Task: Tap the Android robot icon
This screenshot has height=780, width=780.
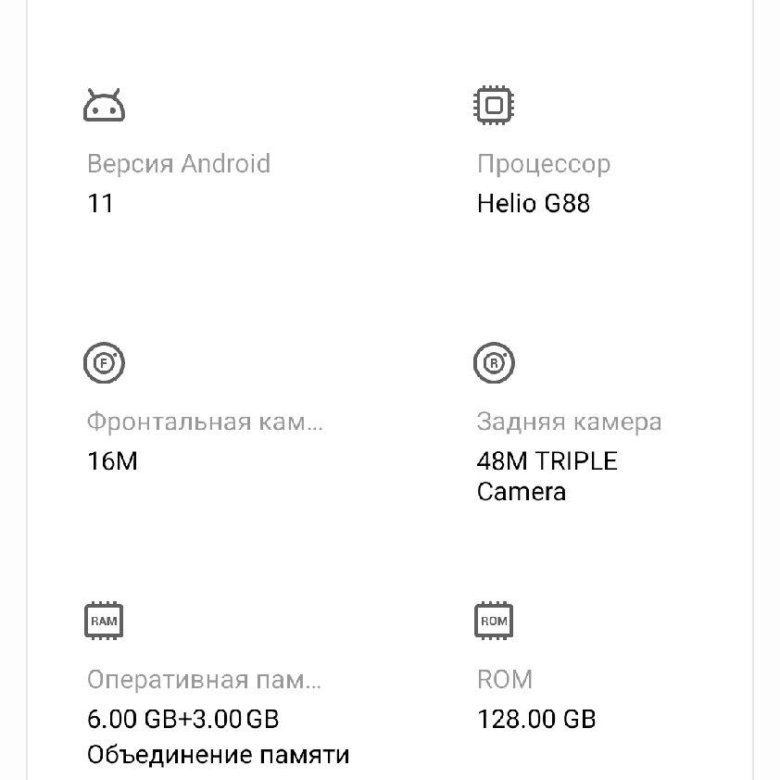Action: [x=104, y=105]
